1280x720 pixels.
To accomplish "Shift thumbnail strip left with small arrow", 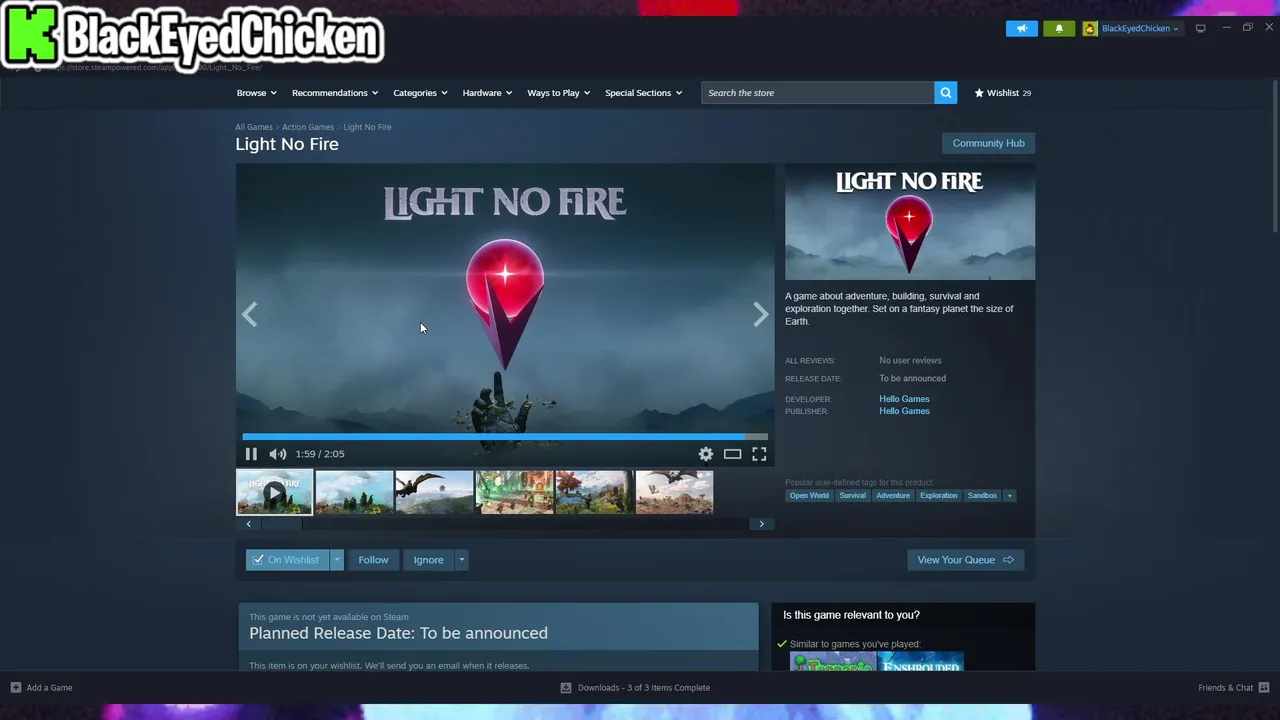I will click(x=249, y=524).
